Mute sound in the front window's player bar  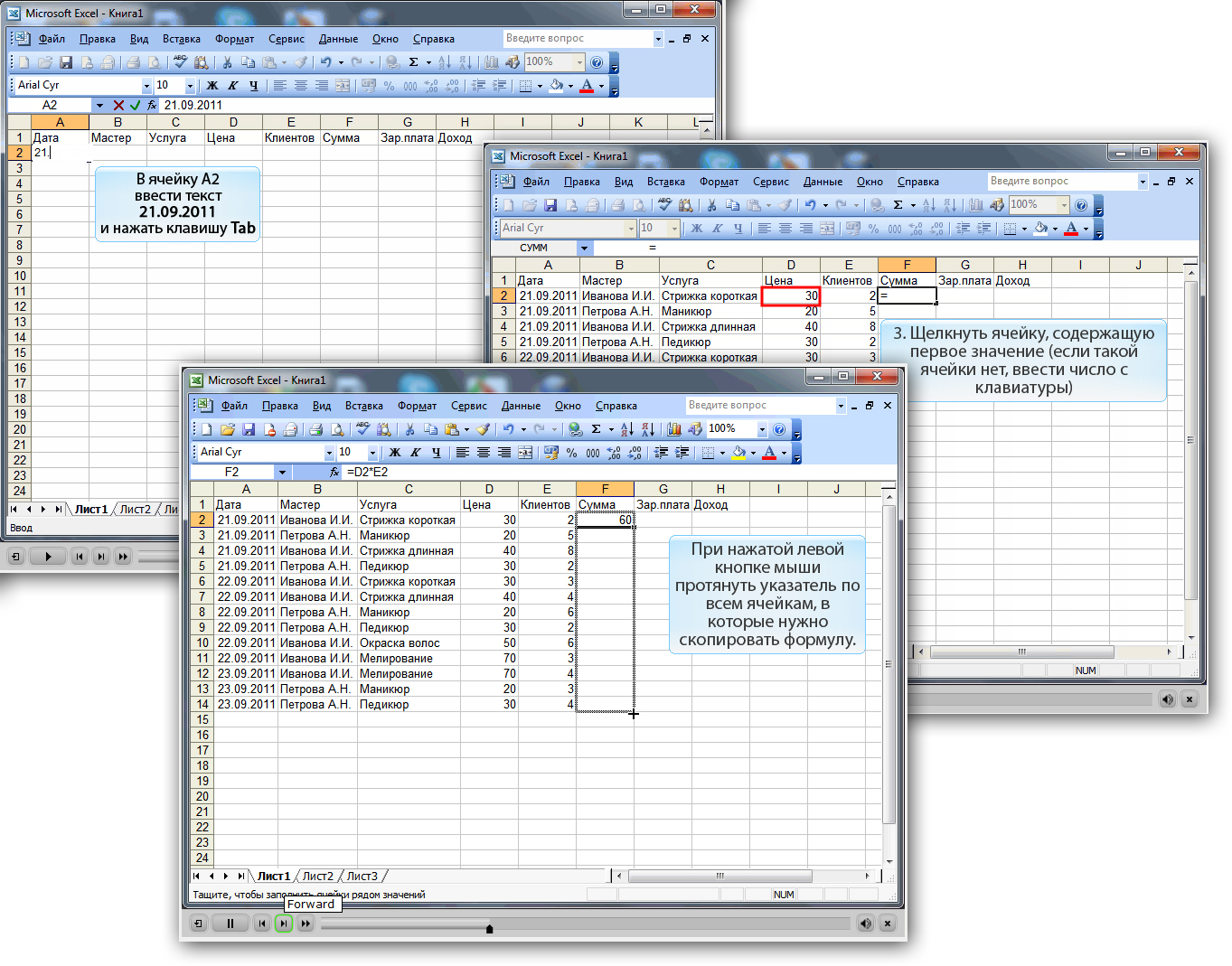click(866, 923)
